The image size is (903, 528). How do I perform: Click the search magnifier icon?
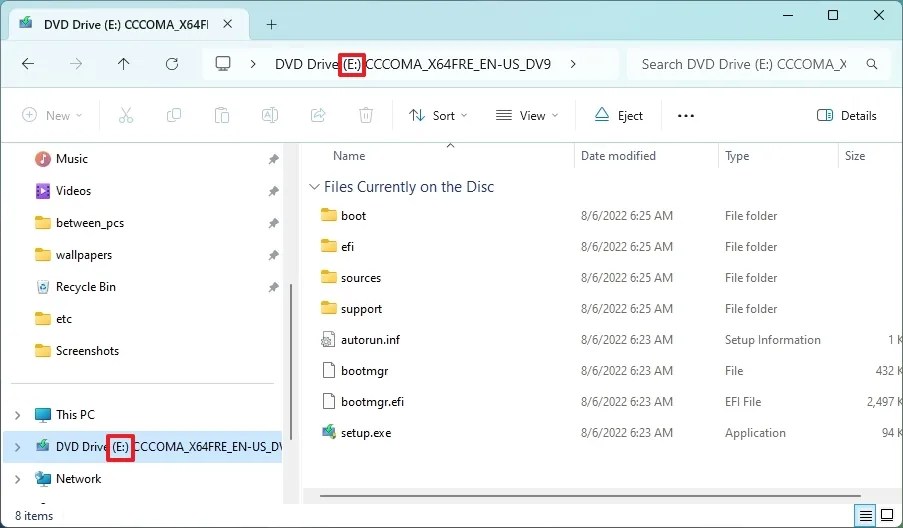(x=872, y=64)
